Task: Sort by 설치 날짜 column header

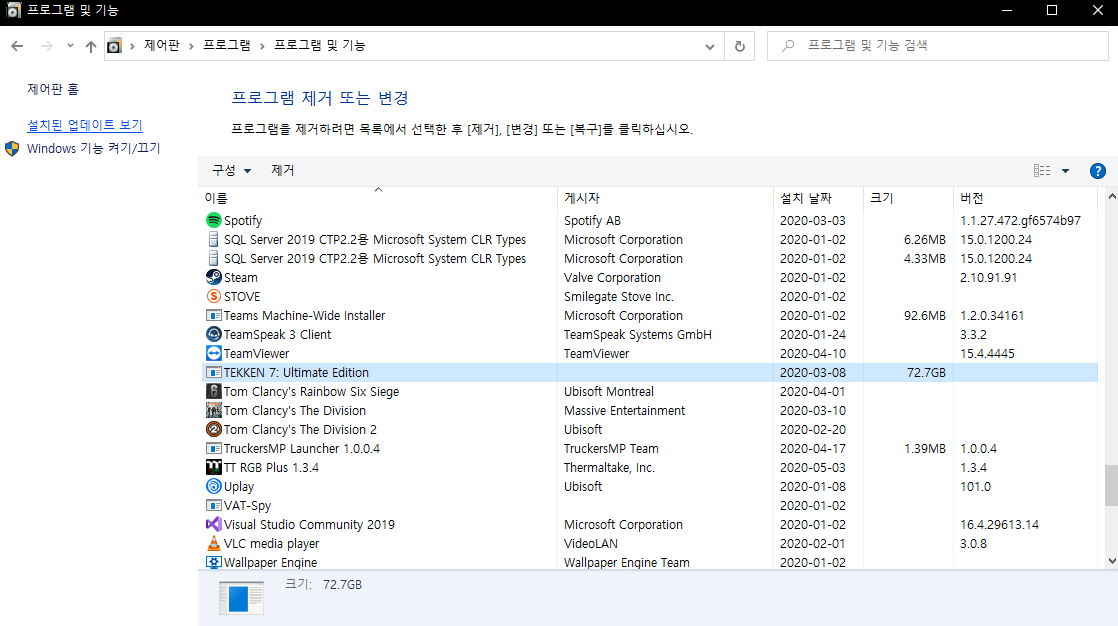Action: [x=819, y=197]
